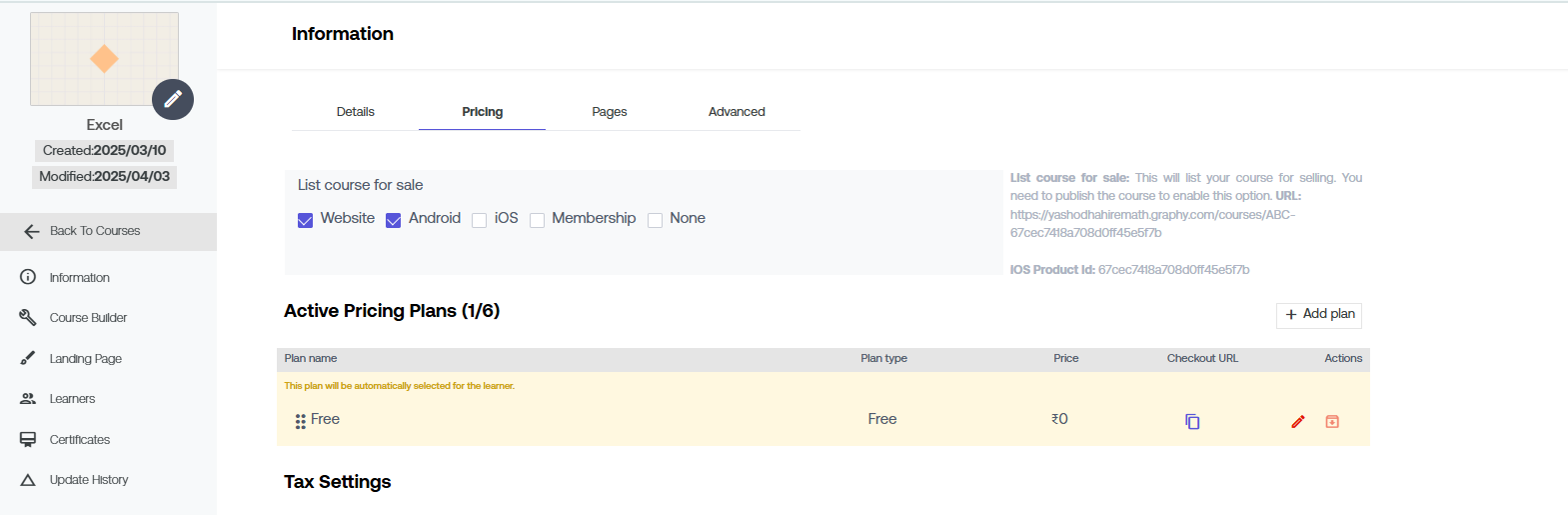This screenshot has height=515, width=1568.
Task: Click the Certificates icon in sidebar
Action: click(x=28, y=439)
